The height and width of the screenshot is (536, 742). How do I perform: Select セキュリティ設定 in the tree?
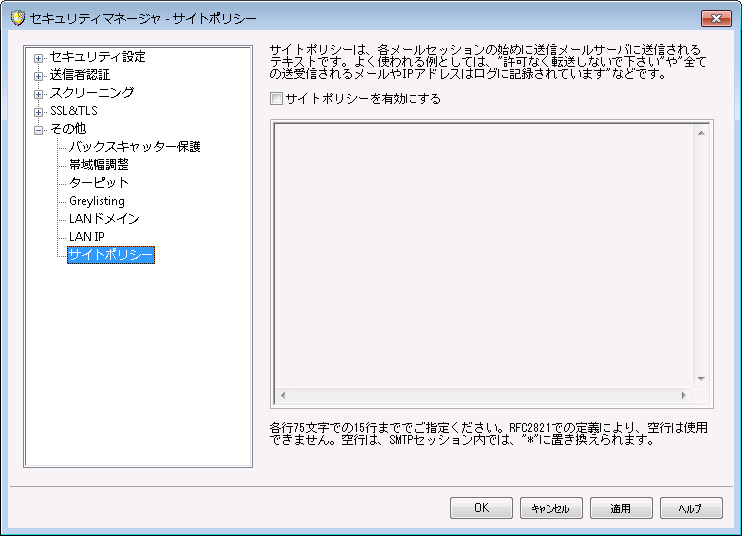97,57
